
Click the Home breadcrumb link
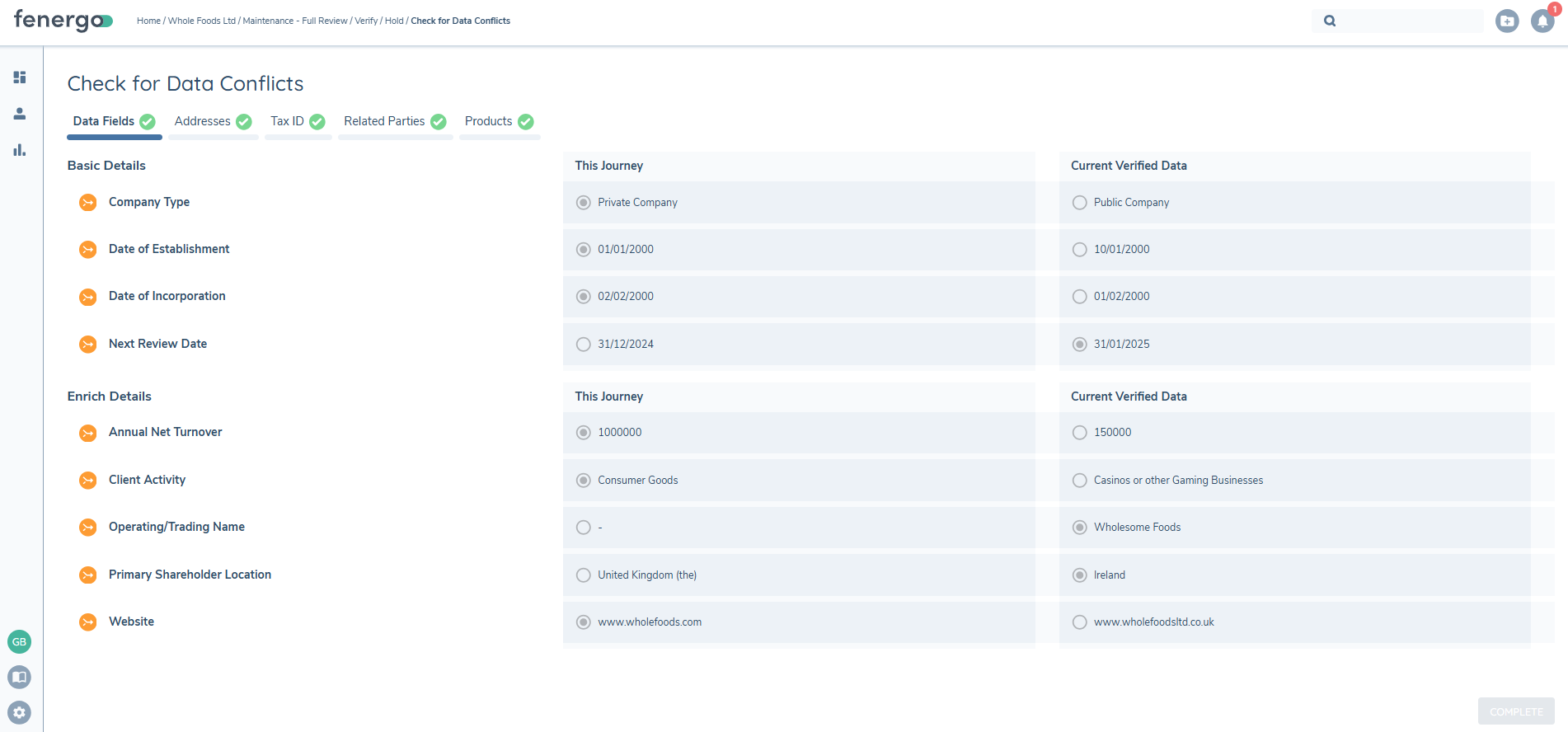[148, 21]
